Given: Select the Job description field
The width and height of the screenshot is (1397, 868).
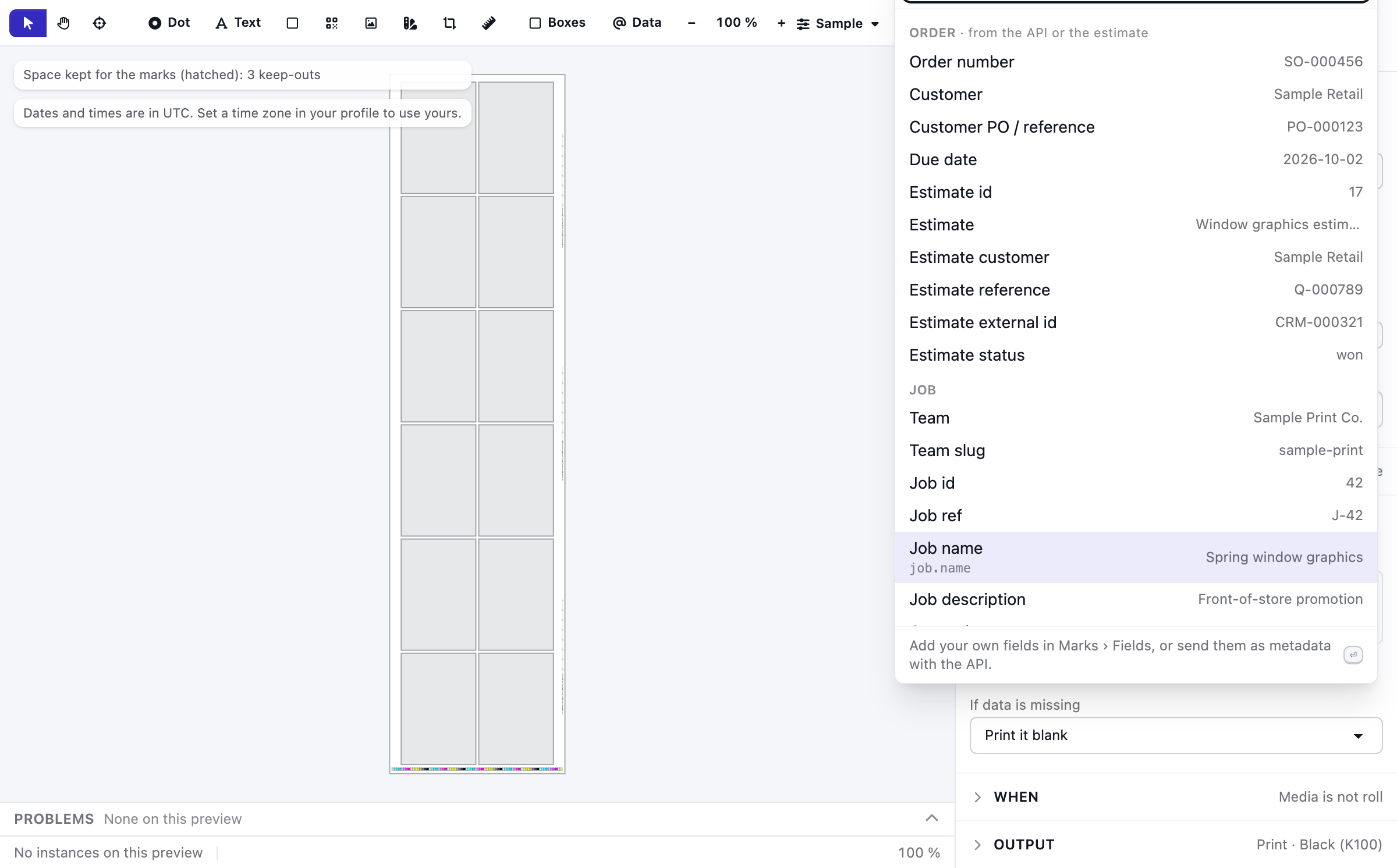Looking at the screenshot, I should [1136, 599].
